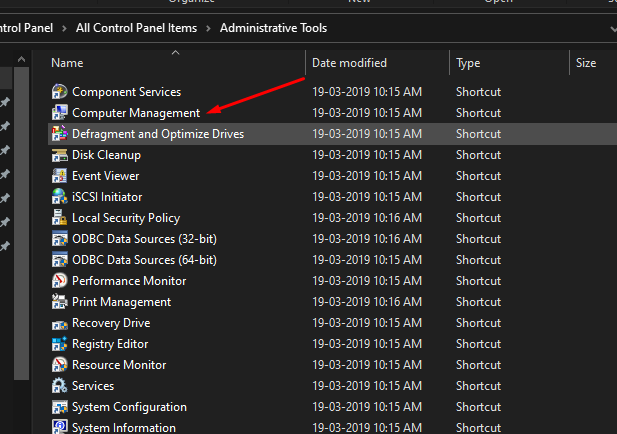Image resolution: width=617 pixels, height=434 pixels.
Task: Click Shortcut type of Event Viewer row
Action: [478, 176]
